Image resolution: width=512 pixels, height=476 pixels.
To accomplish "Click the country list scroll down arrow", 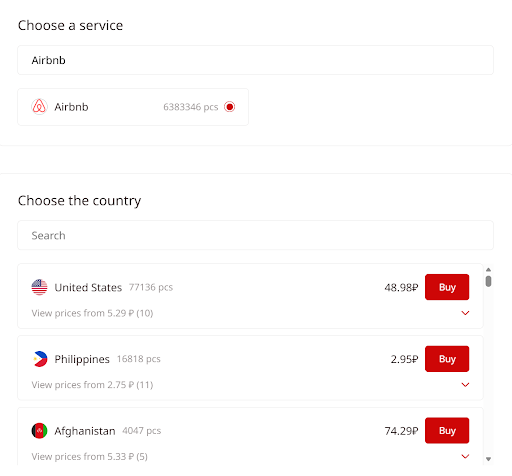I will tap(488, 459).
